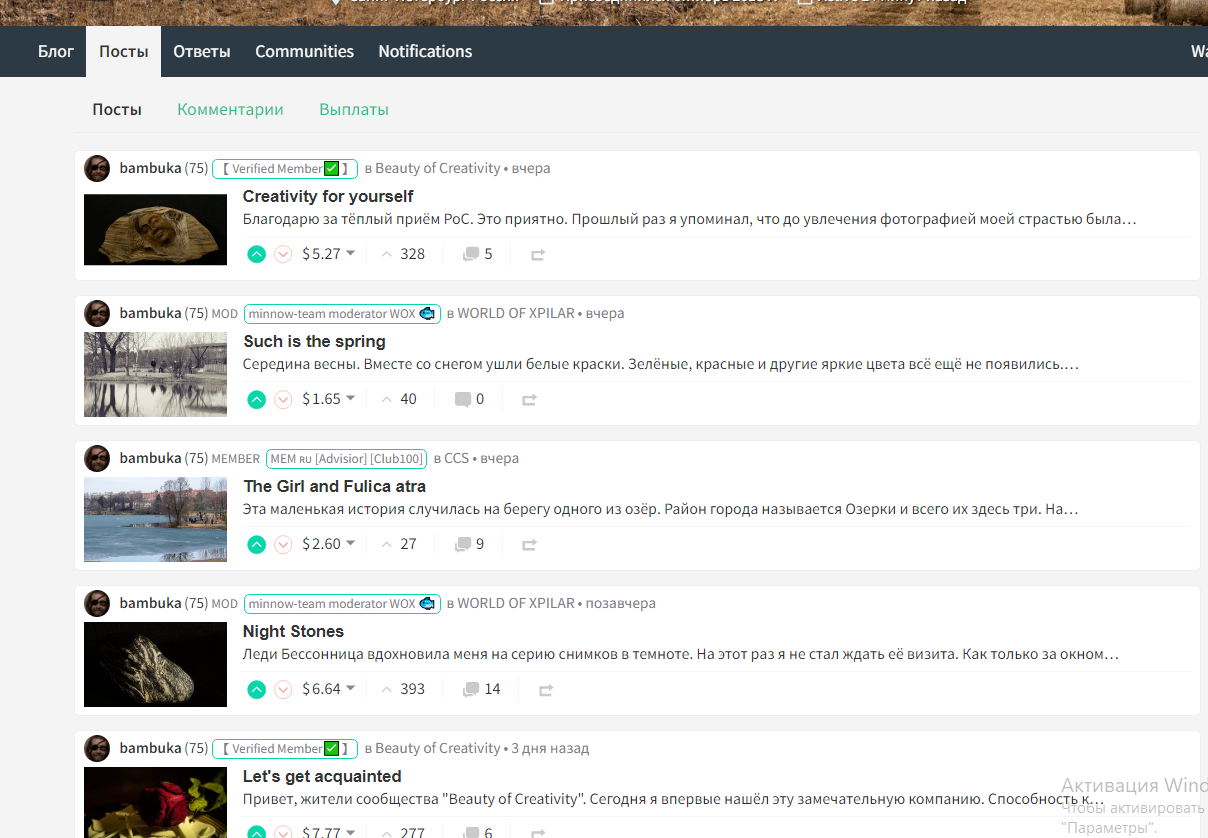Screen dimensions: 1208x838
Task: Resteem the "Such is the spring" post
Action: pyautogui.click(x=530, y=400)
